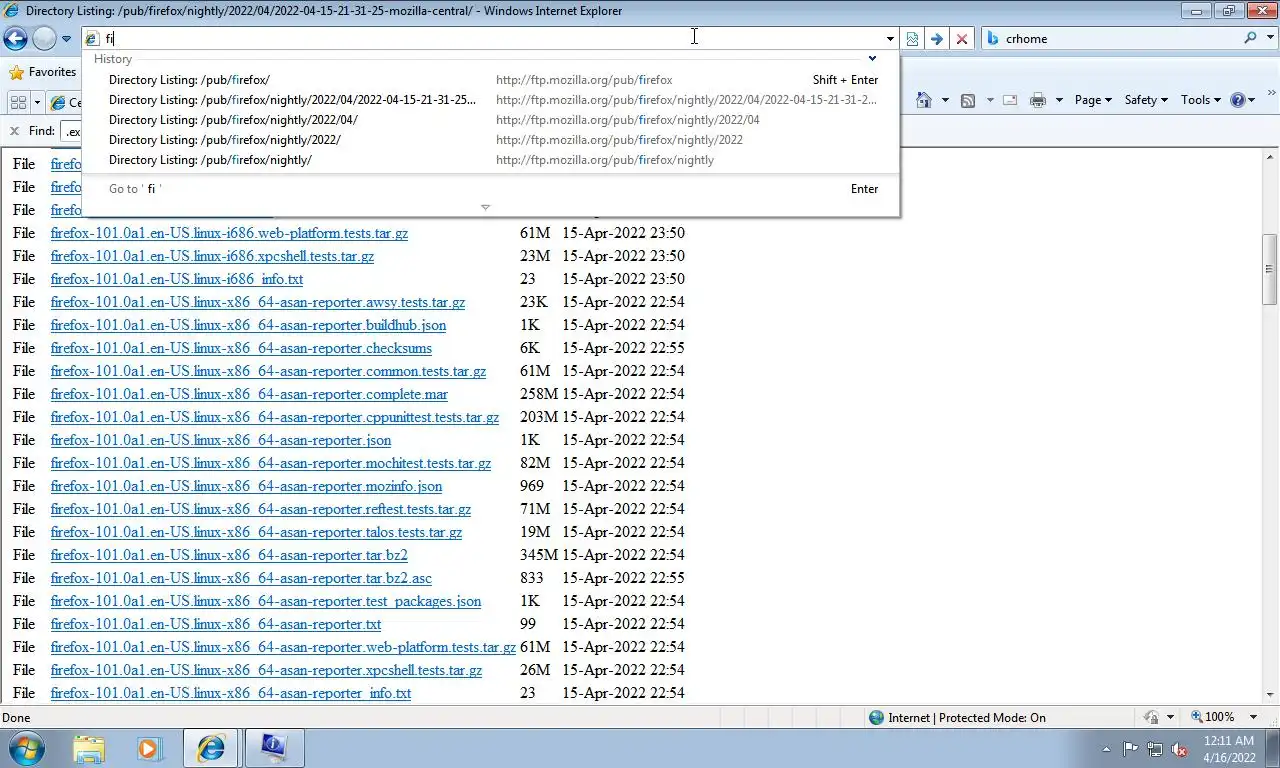Open the Safety menu
This screenshot has width=1280, height=768.
click(1146, 100)
